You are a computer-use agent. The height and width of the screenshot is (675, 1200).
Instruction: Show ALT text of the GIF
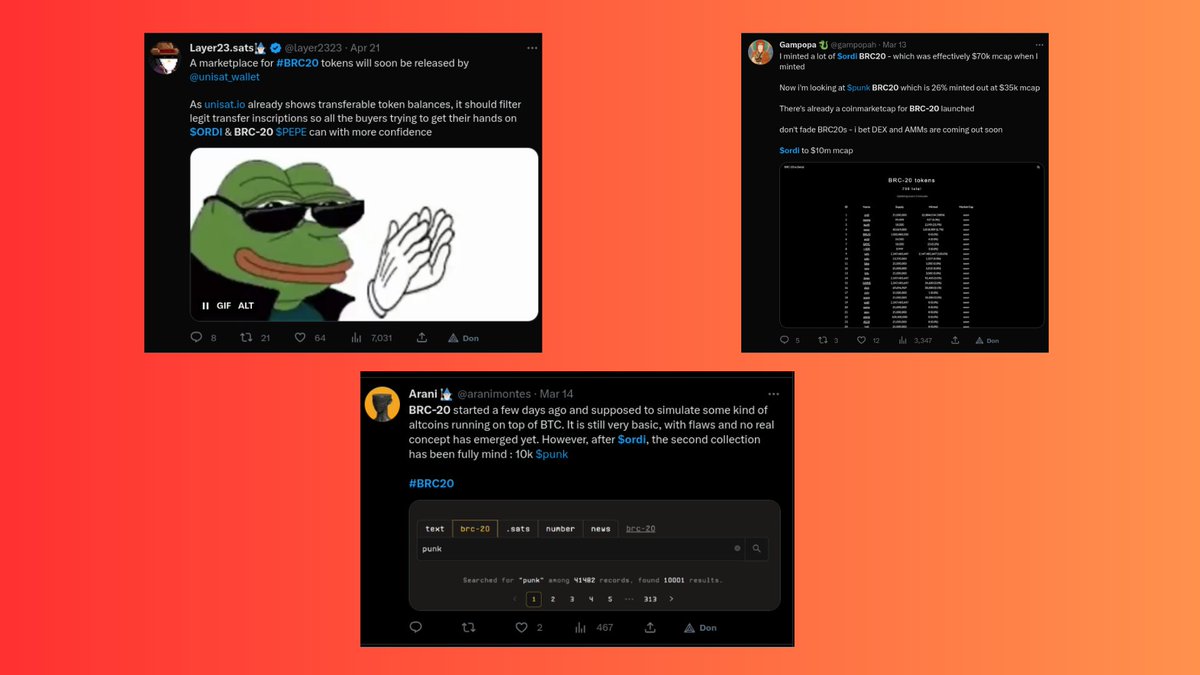[246, 306]
